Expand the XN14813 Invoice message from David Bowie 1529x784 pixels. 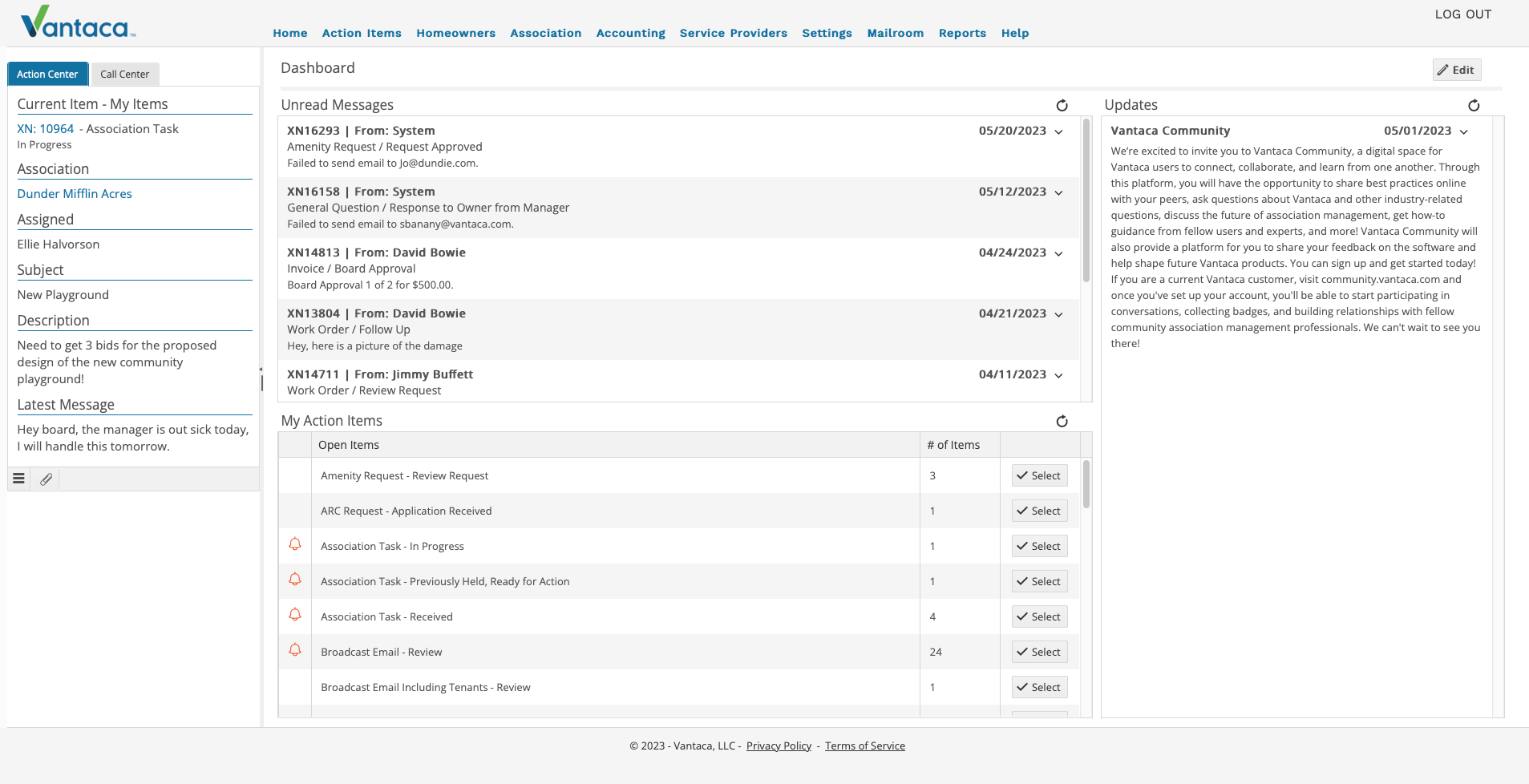[1058, 253]
